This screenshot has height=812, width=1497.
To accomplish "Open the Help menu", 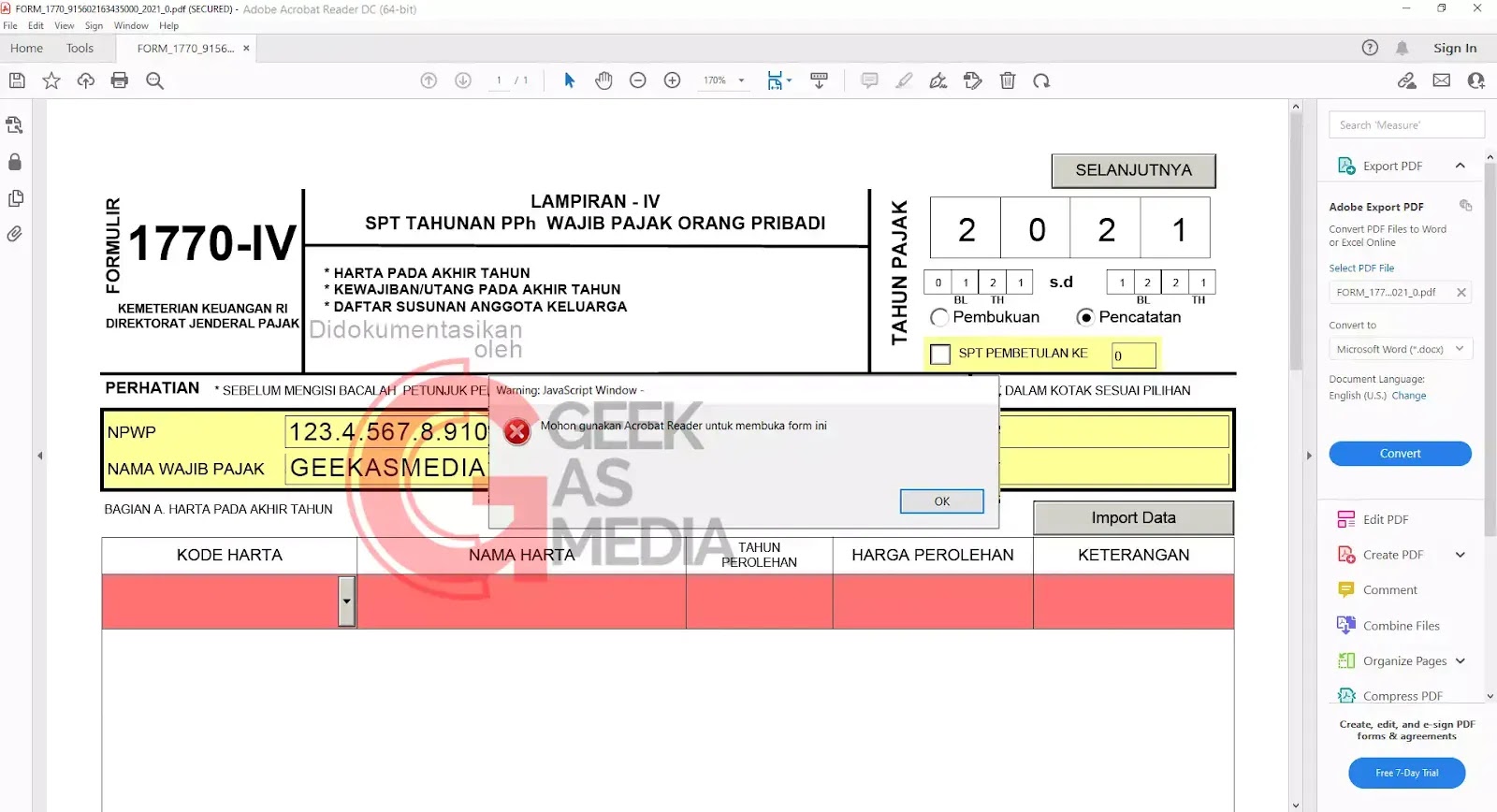I will click(x=168, y=26).
